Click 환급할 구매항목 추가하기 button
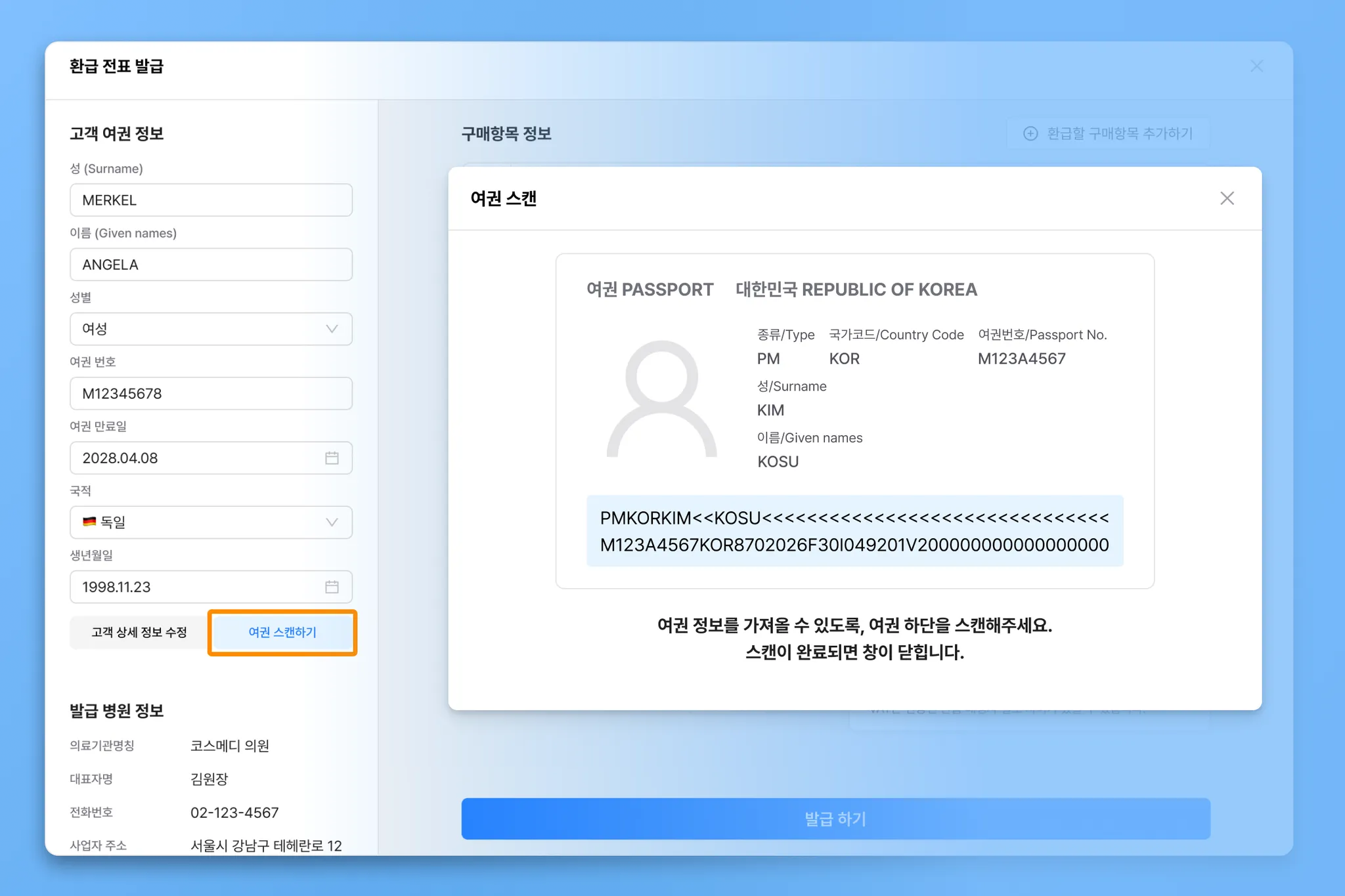Screen dimensions: 1345x896 click(1119, 134)
